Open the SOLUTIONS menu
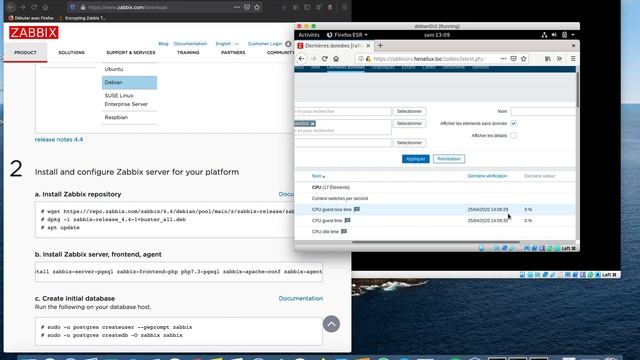 tap(71, 53)
